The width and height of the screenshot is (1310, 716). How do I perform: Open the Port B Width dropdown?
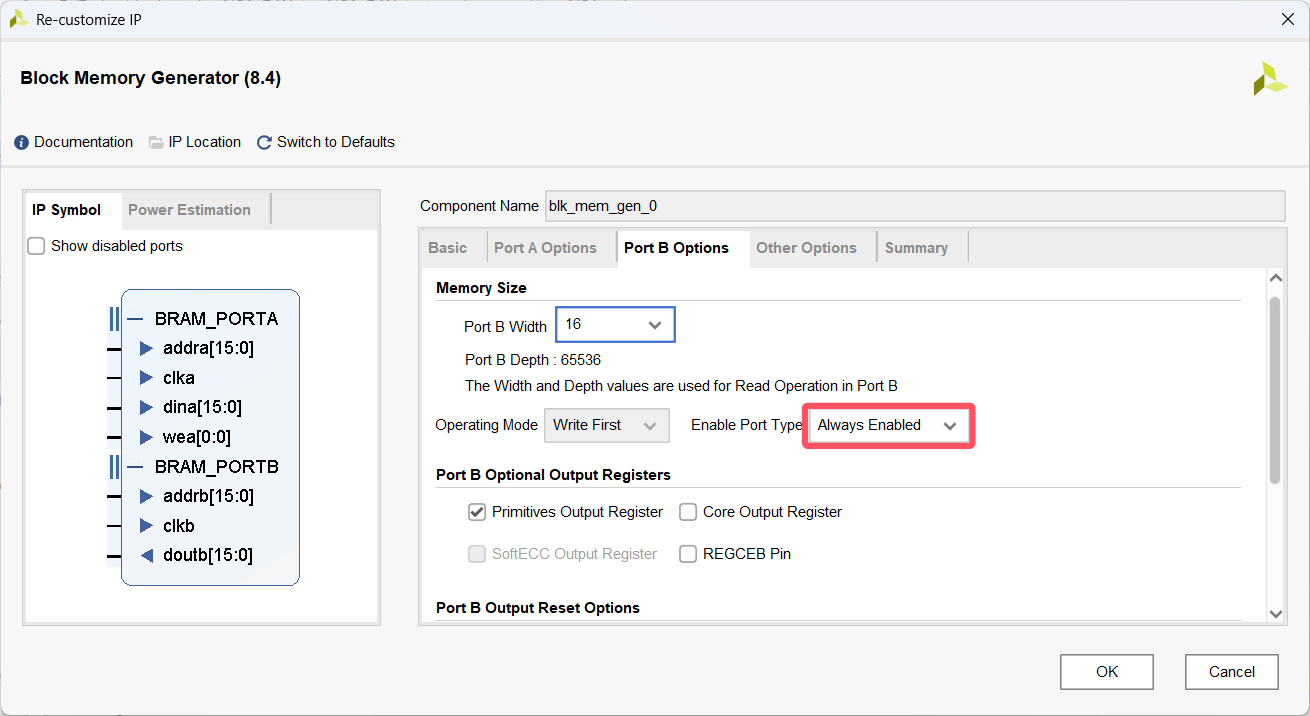pos(615,325)
